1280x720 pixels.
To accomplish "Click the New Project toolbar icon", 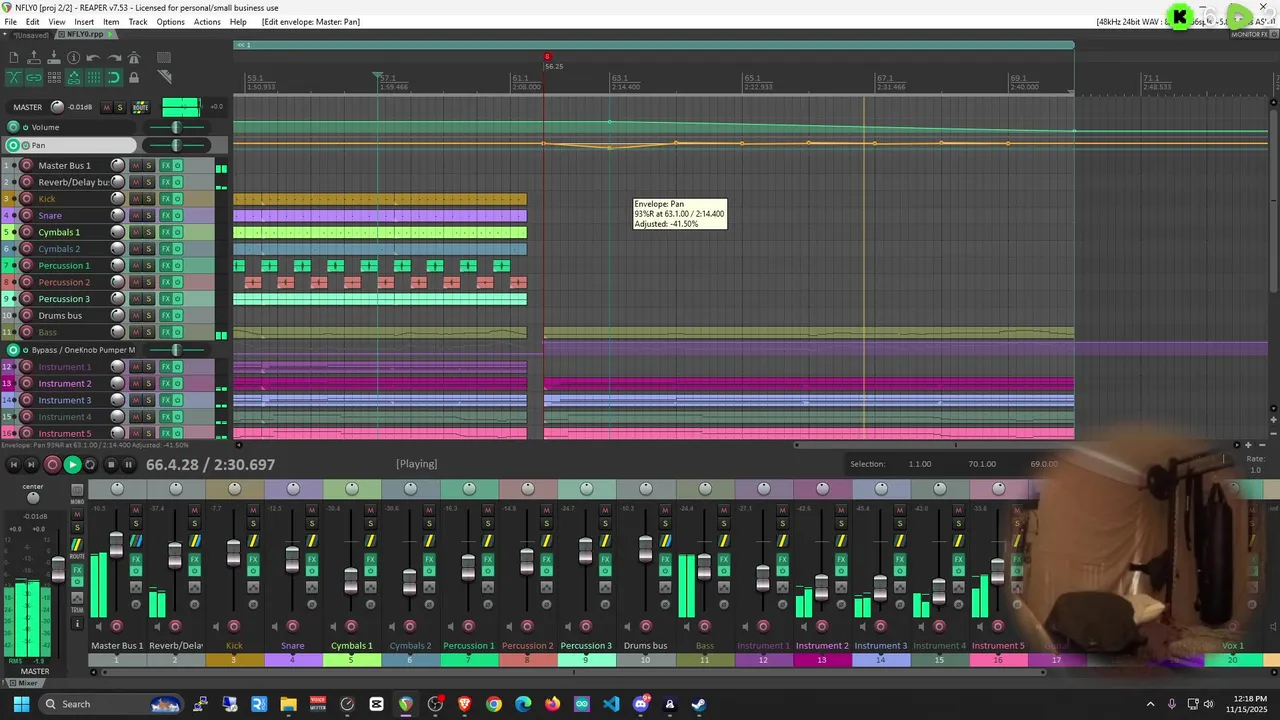I will coord(14,58).
